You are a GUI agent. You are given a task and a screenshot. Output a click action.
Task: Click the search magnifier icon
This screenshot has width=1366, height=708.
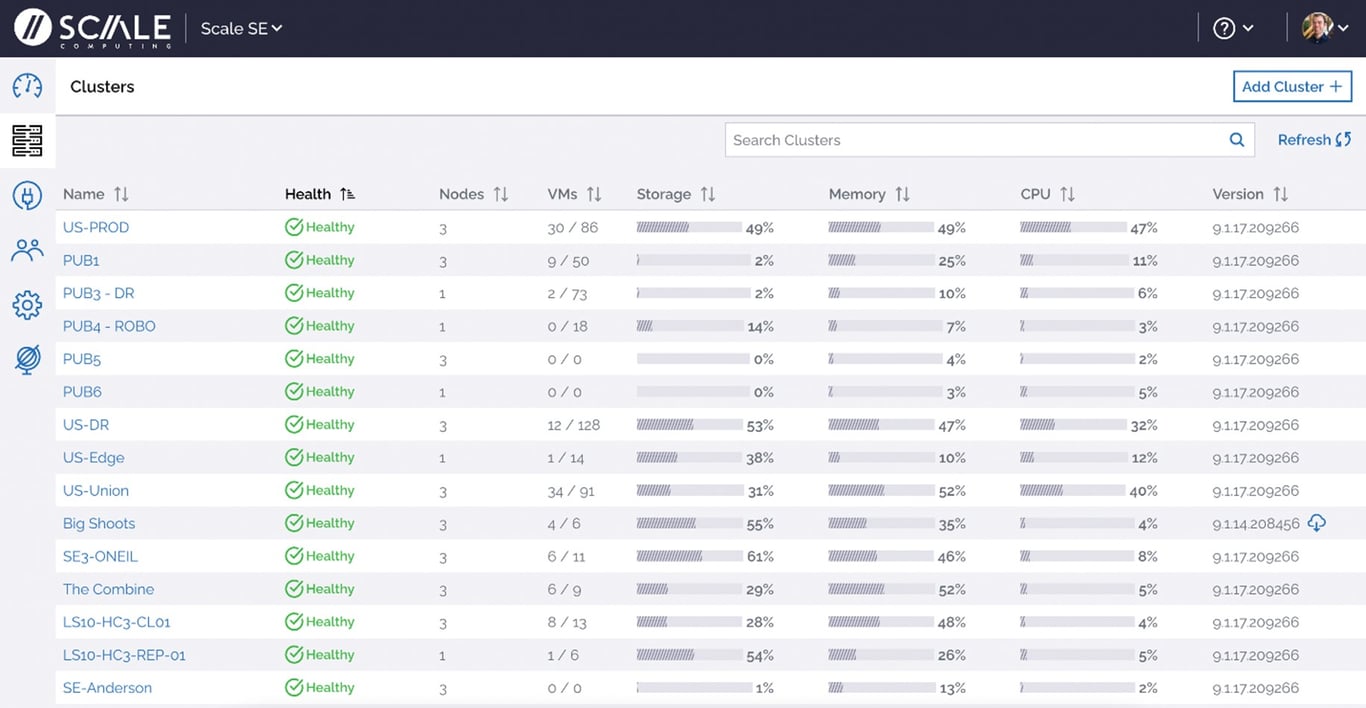[x=1237, y=140]
